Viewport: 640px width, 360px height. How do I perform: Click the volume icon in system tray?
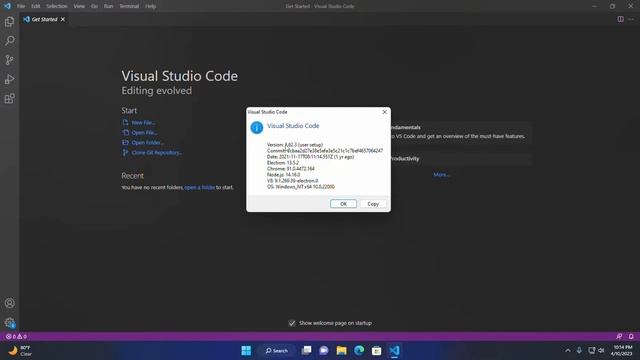pos(601,351)
